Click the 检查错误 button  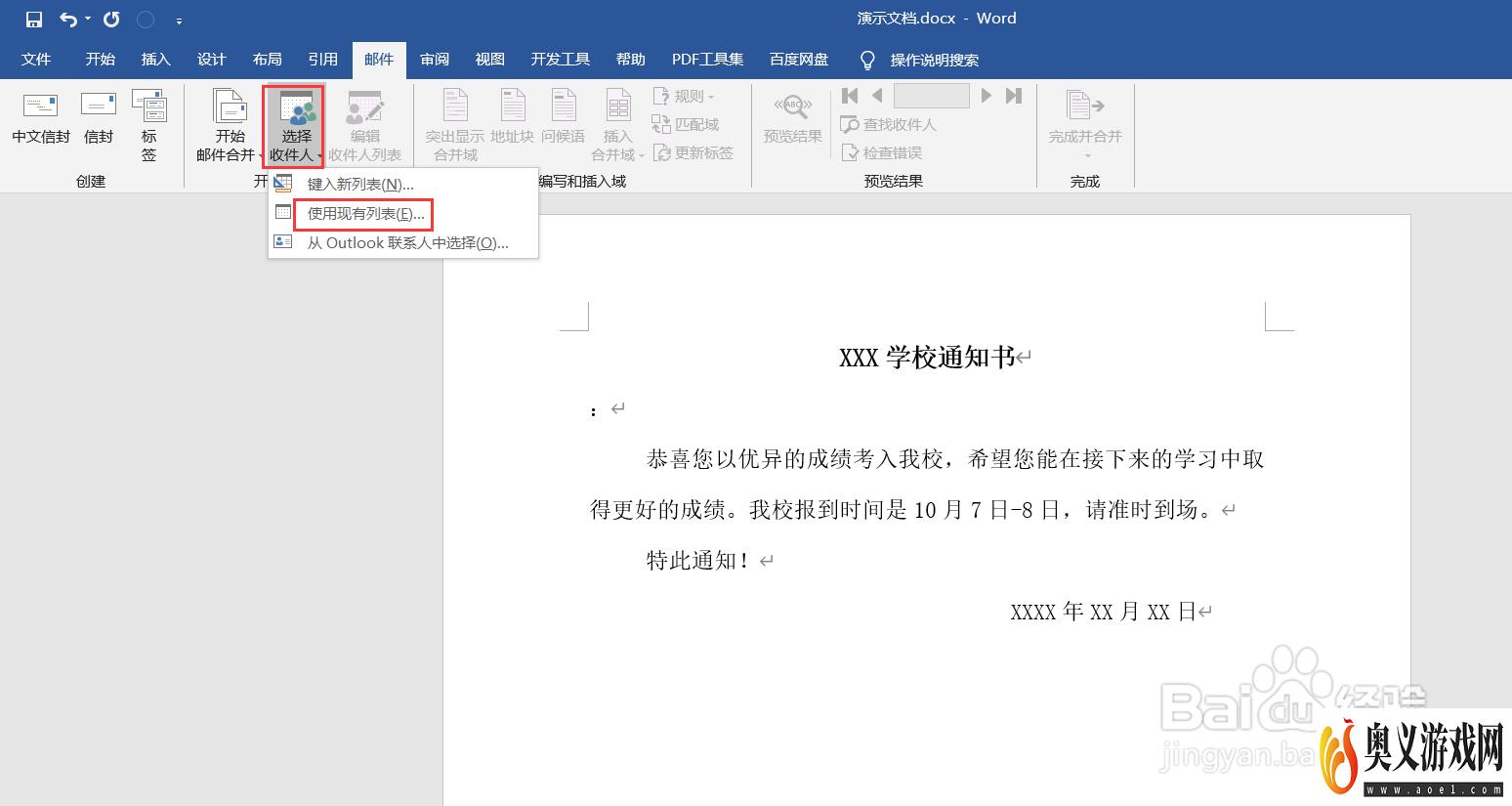tap(881, 153)
